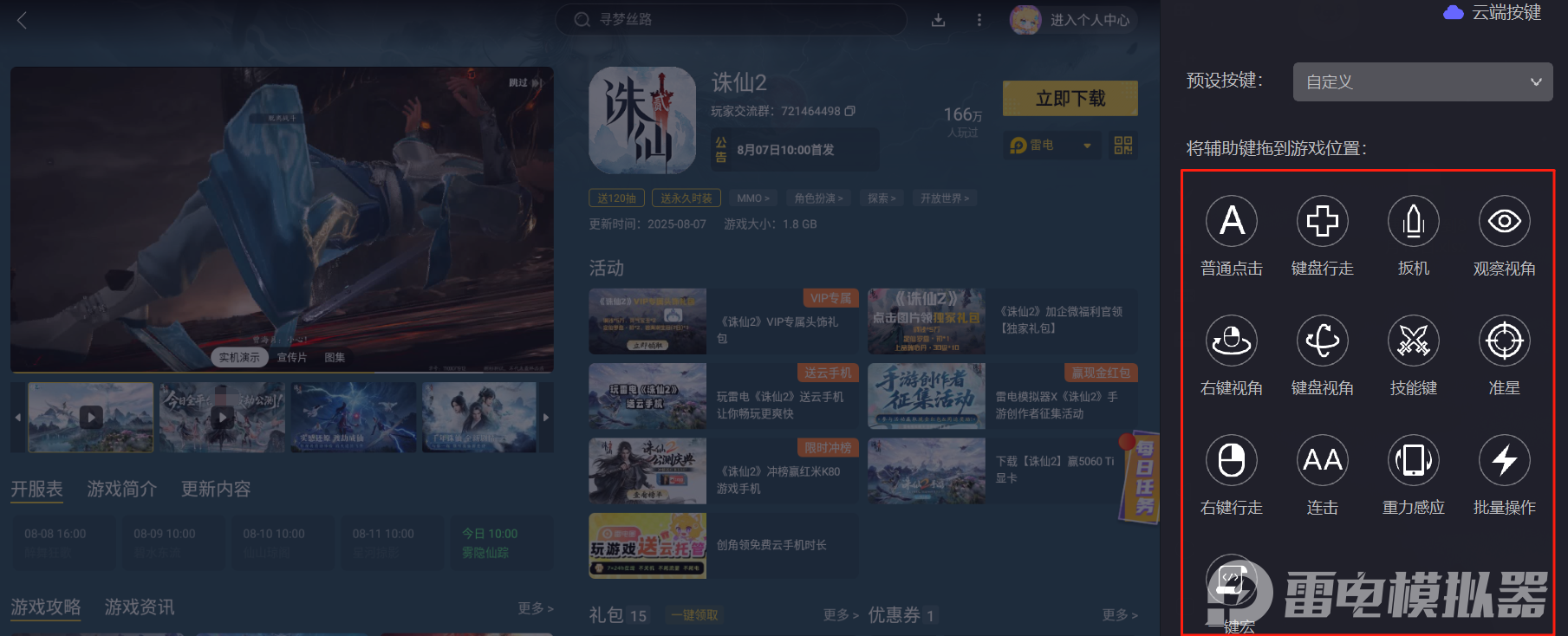Skip the video with 跳过

tap(524, 82)
